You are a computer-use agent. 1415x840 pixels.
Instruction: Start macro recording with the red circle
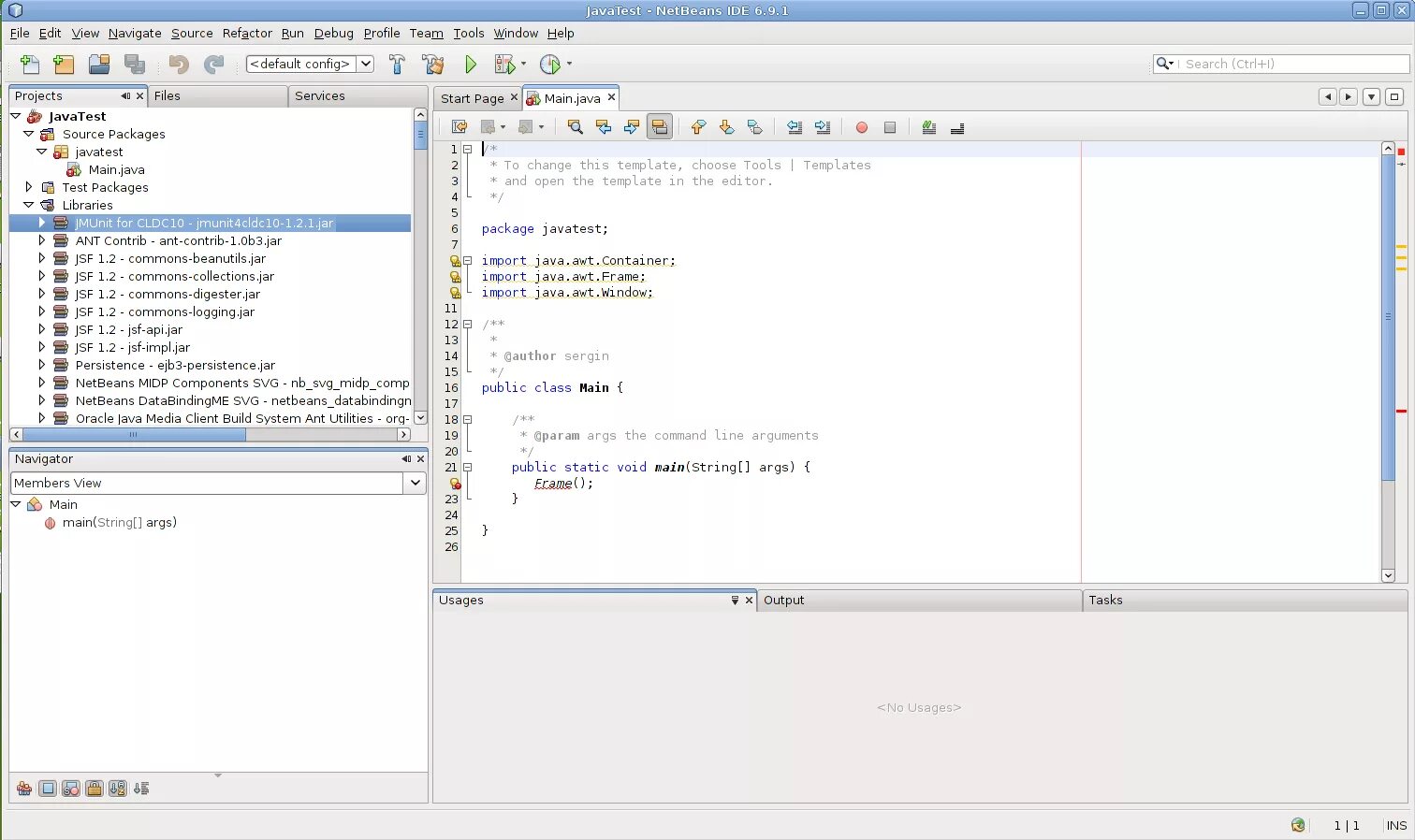[x=862, y=127]
